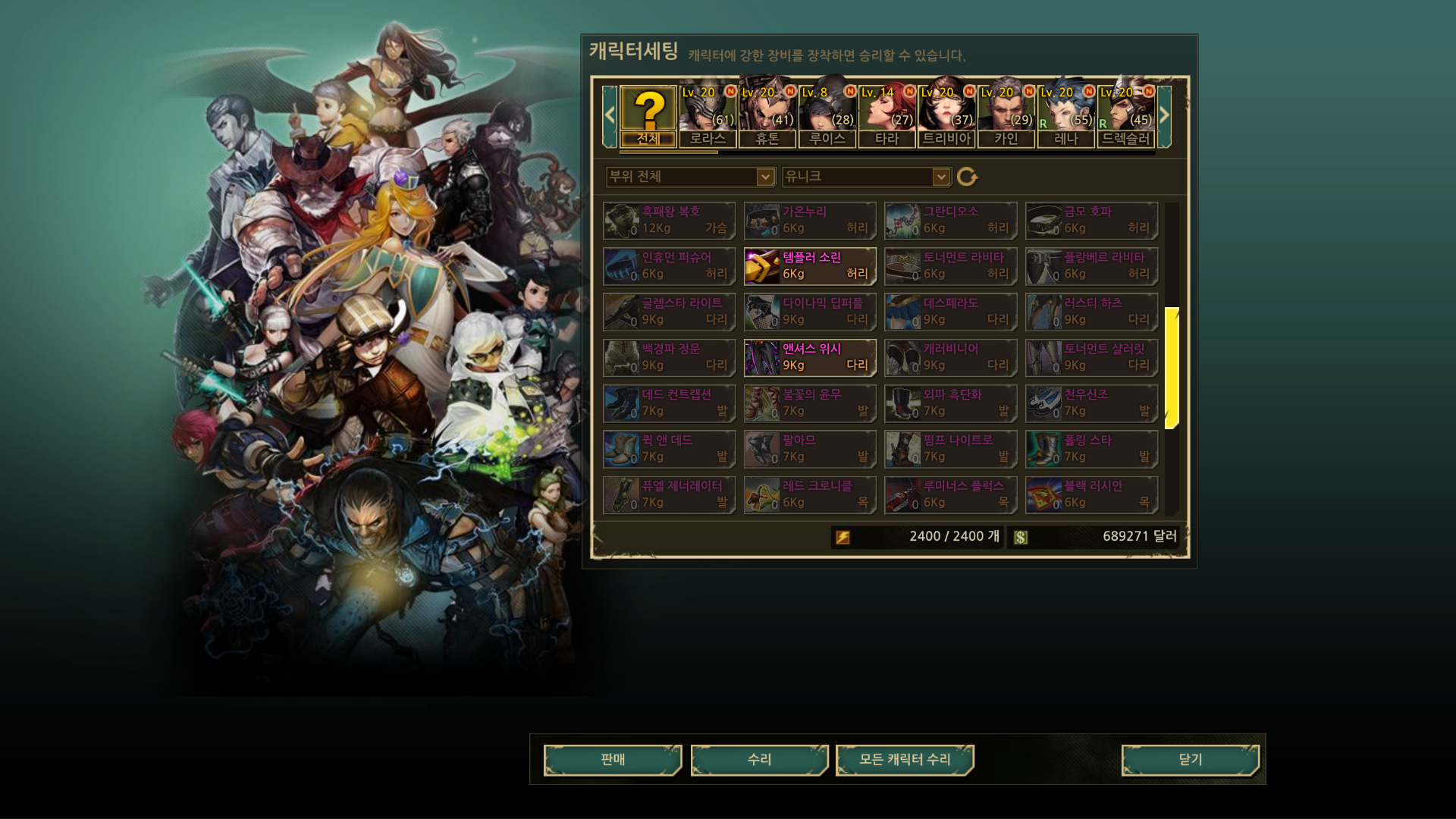
Task: Select the 템플러 소린 belt item
Action: [x=810, y=266]
